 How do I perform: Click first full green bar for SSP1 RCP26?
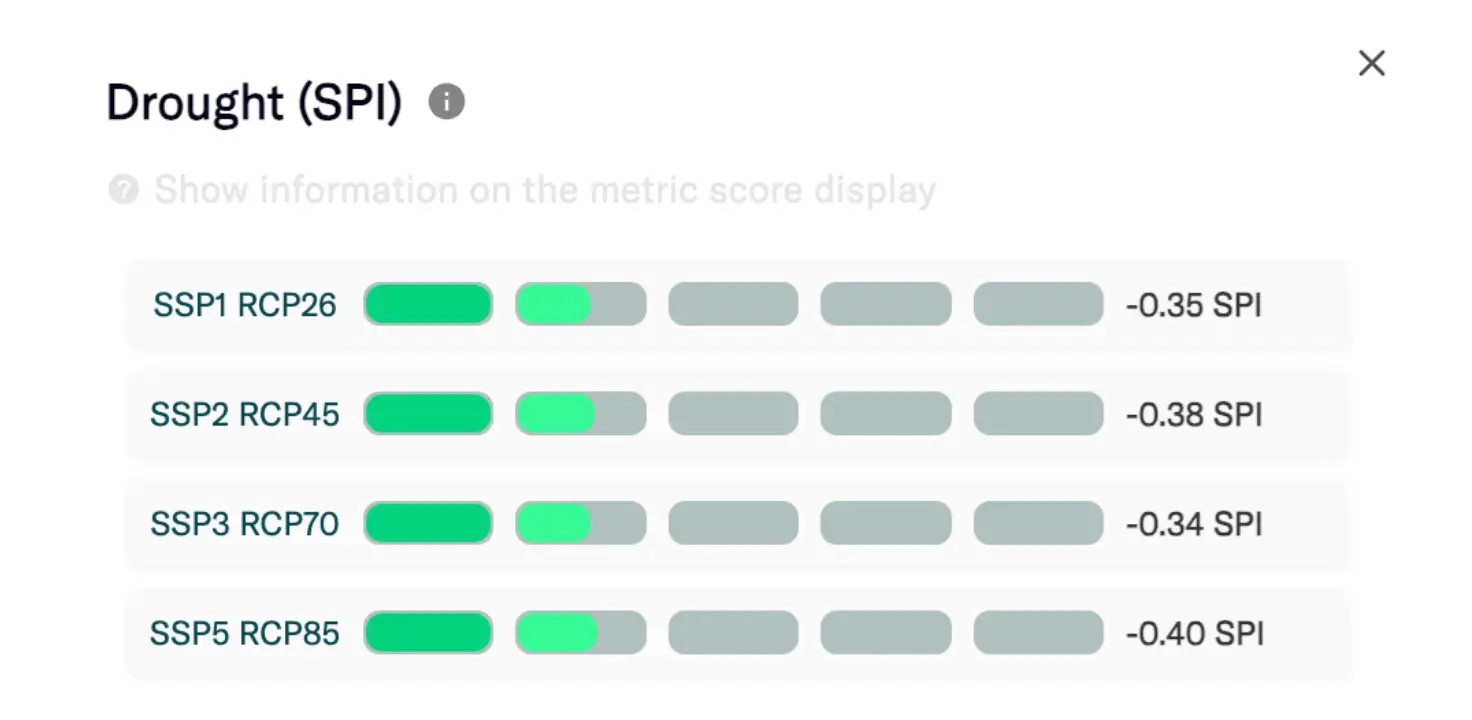pos(428,304)
